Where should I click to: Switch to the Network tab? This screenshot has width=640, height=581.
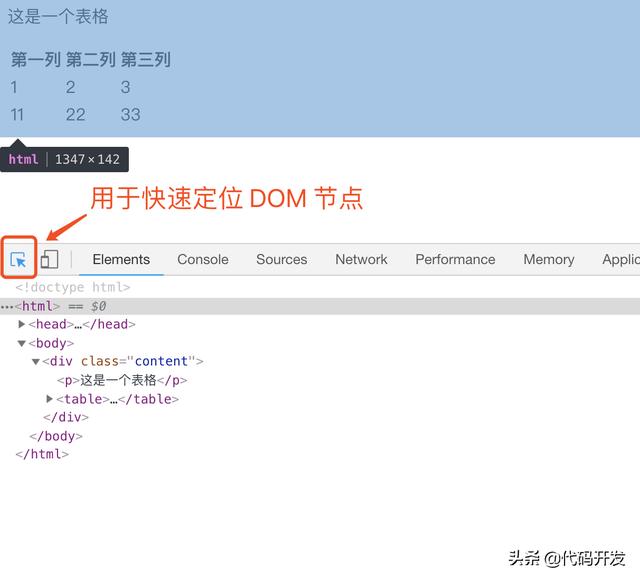pos(361,259)
